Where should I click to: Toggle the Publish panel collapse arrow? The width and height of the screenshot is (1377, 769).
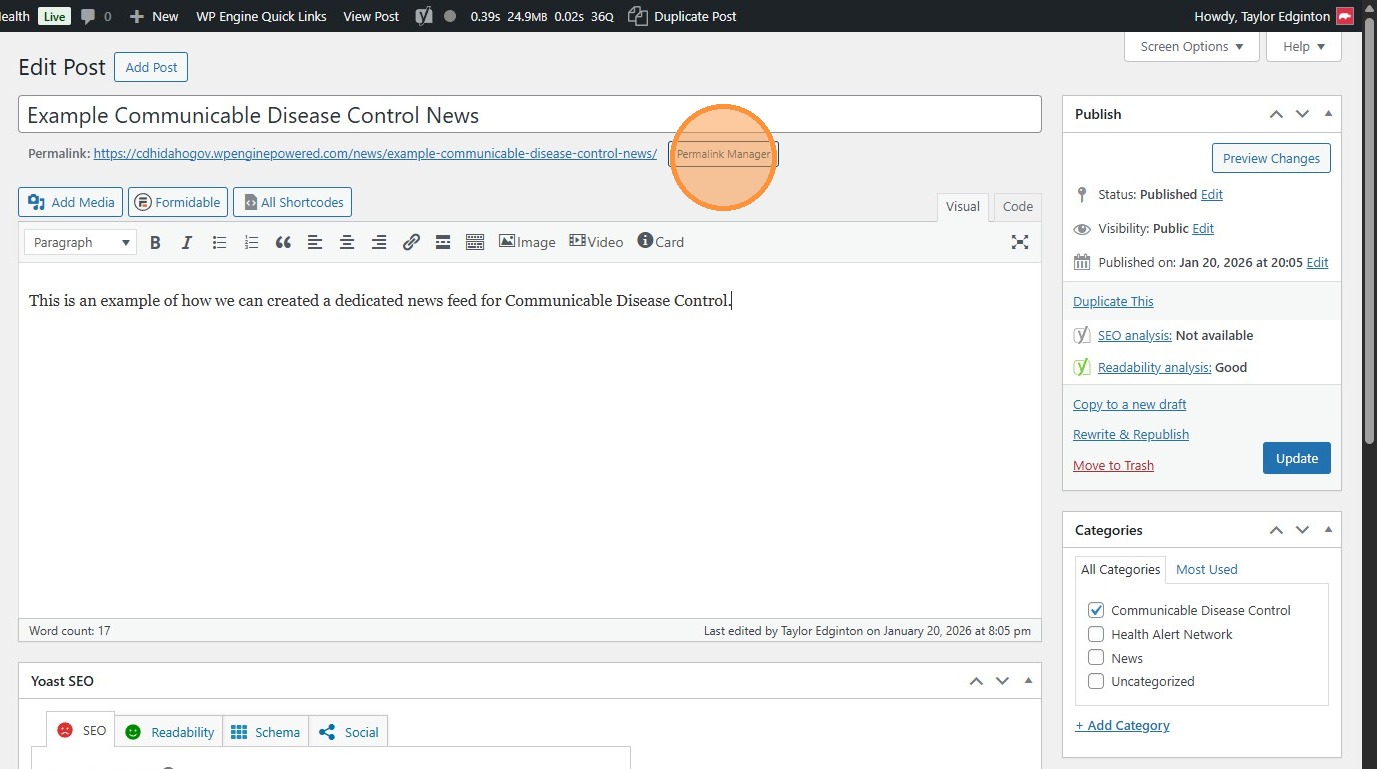click(1328, 114)
